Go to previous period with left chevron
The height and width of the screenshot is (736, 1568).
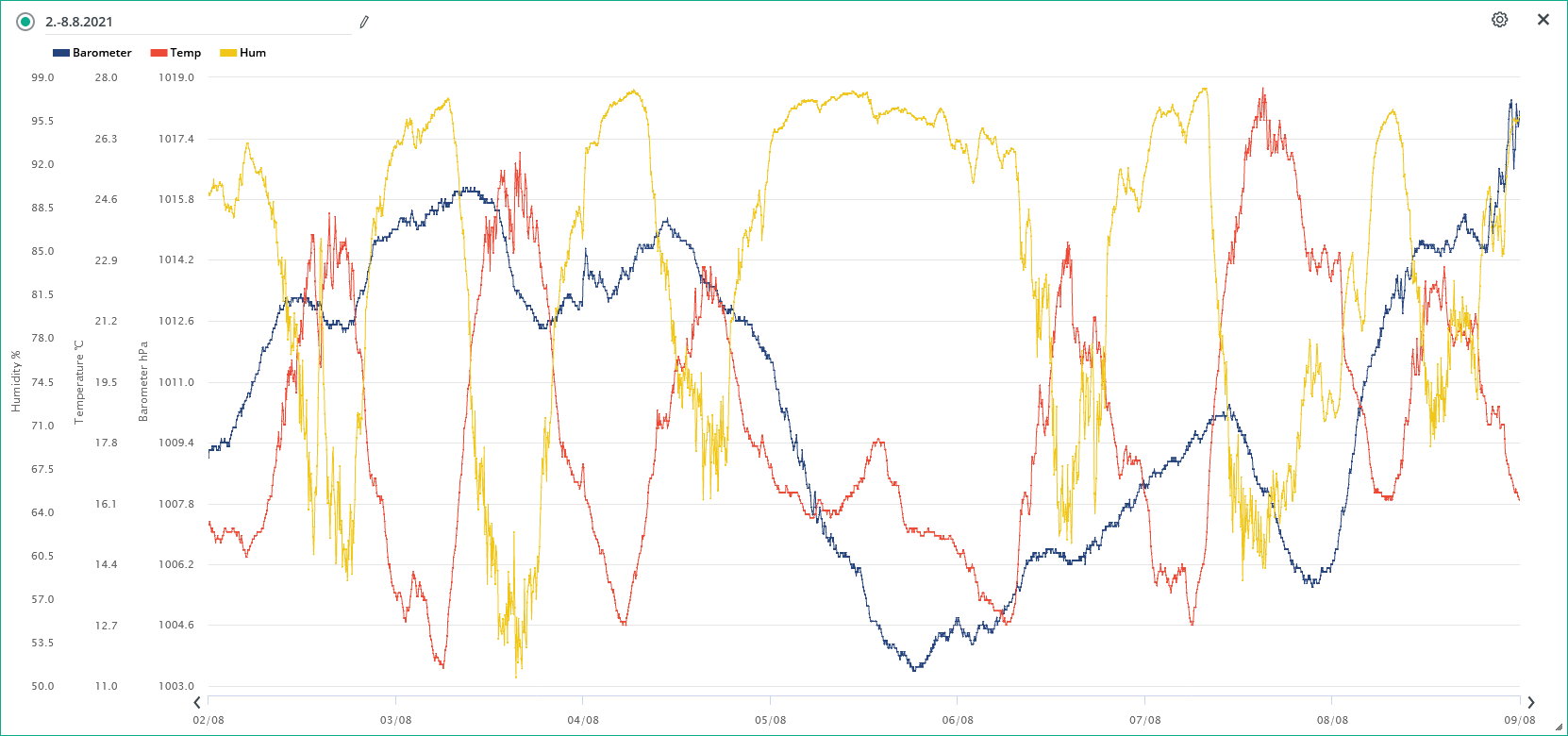click(197, 702)
